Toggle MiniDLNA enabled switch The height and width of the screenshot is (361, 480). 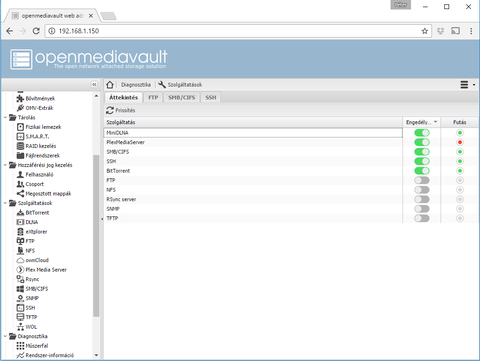click(422, 133)
